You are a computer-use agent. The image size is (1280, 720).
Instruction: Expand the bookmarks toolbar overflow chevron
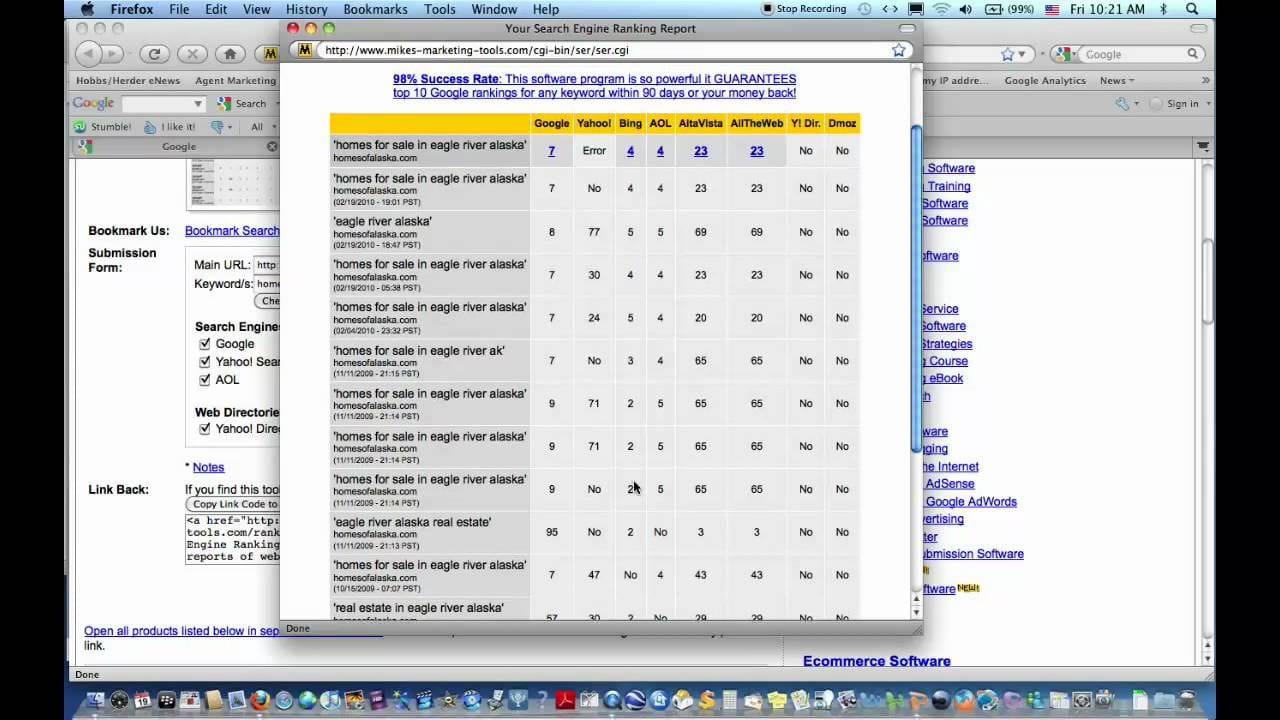(1205, 81)
